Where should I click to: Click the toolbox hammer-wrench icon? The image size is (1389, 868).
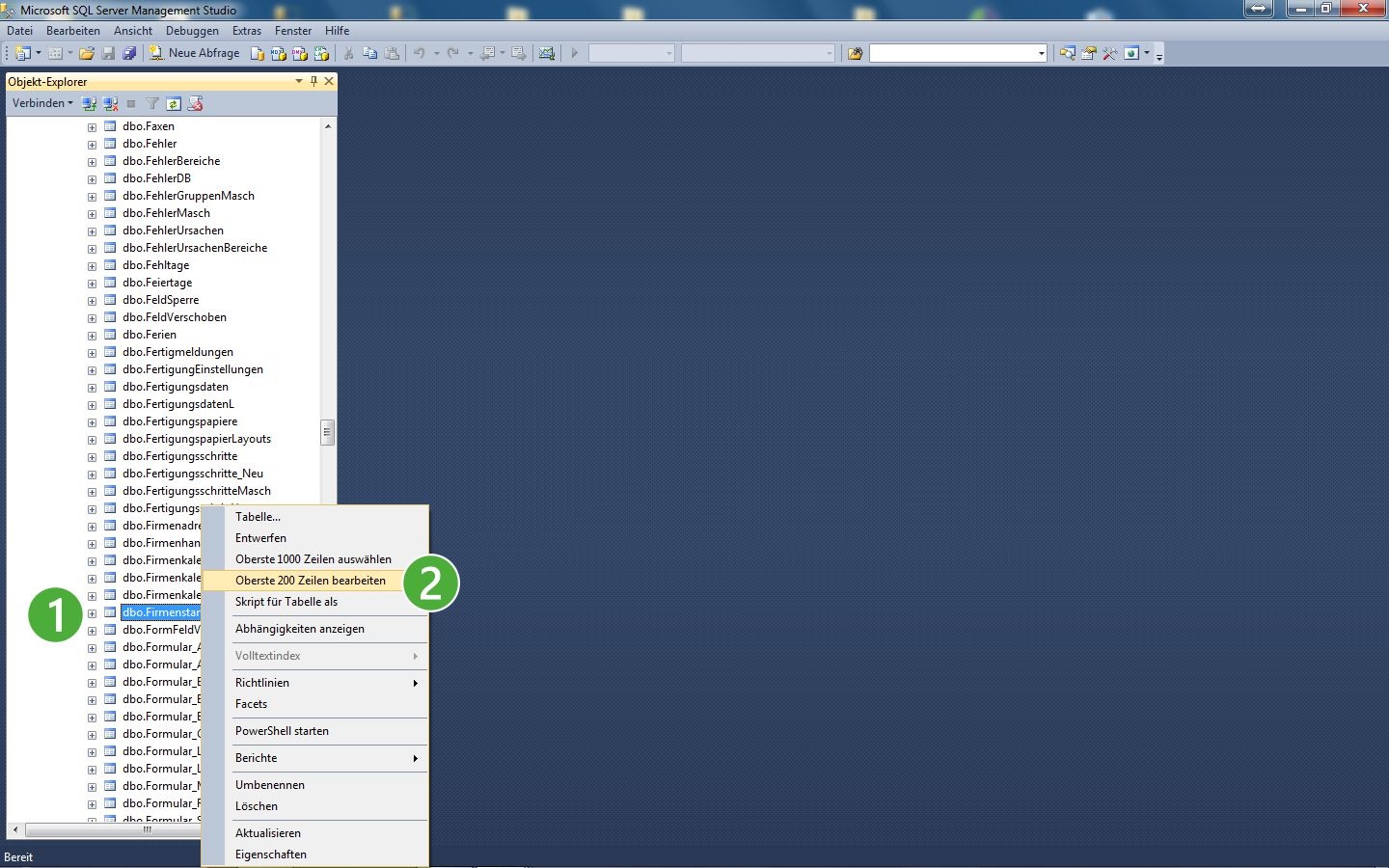coord(1109,53)
